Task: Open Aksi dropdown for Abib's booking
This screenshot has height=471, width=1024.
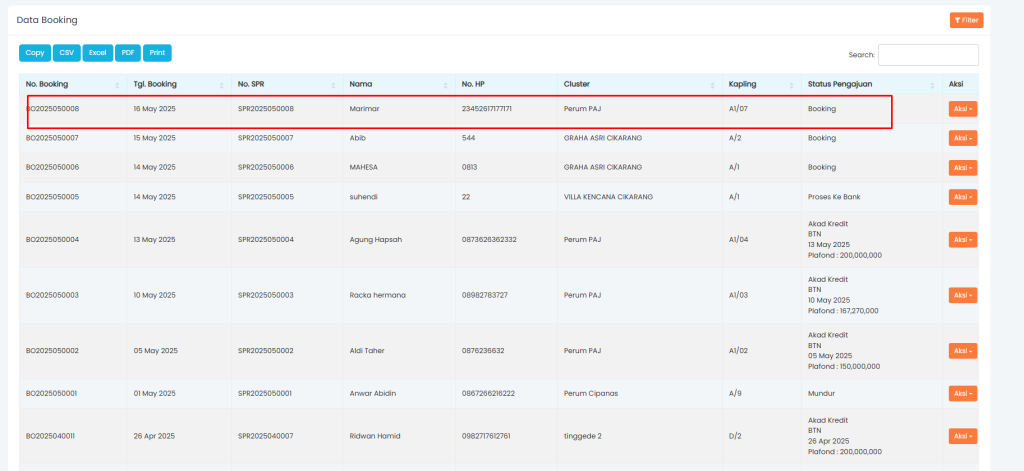Action: [963, 138]
